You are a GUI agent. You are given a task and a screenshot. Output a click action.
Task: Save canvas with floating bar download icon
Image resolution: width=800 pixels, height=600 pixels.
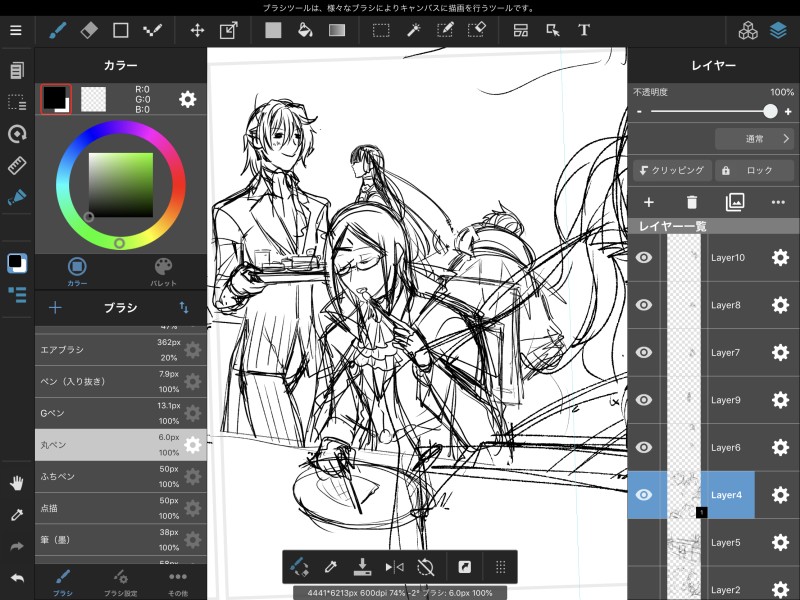tap(362, 567)
